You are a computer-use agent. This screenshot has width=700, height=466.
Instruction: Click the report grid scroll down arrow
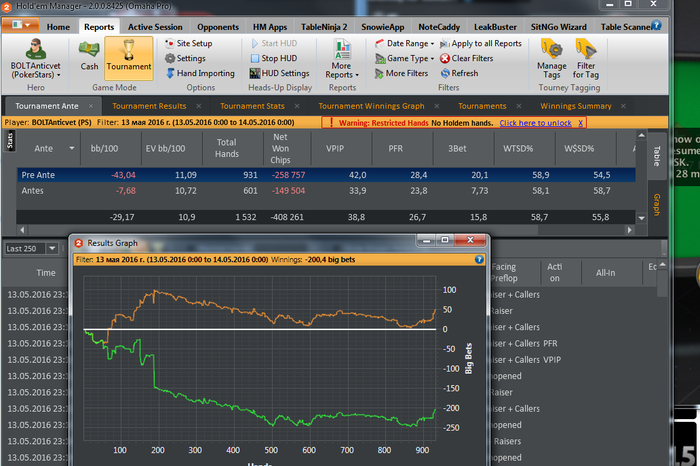(x=642, y=218)
